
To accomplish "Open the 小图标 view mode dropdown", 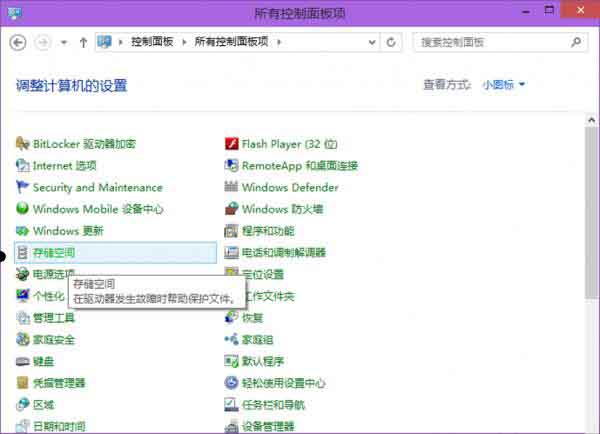I will pyautogui.click(x=504, y=85).
